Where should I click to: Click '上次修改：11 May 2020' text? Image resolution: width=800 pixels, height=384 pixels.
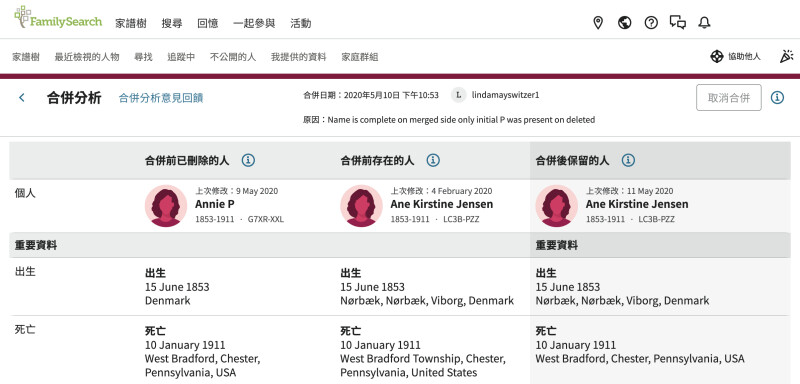point(629,191)
